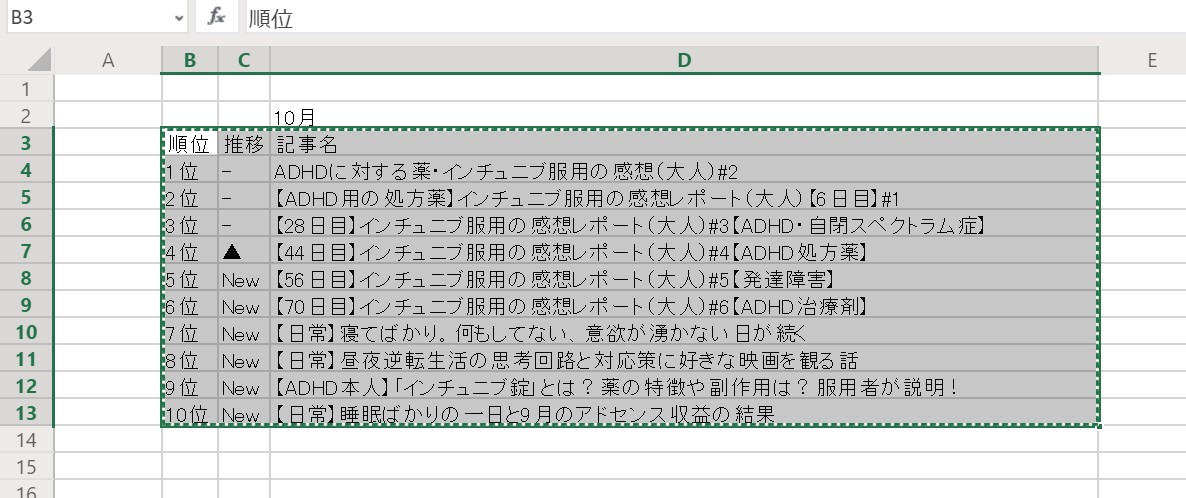Click article title 寝てばかり。何もしてない

pyautogui.click(x=684, y=332)
